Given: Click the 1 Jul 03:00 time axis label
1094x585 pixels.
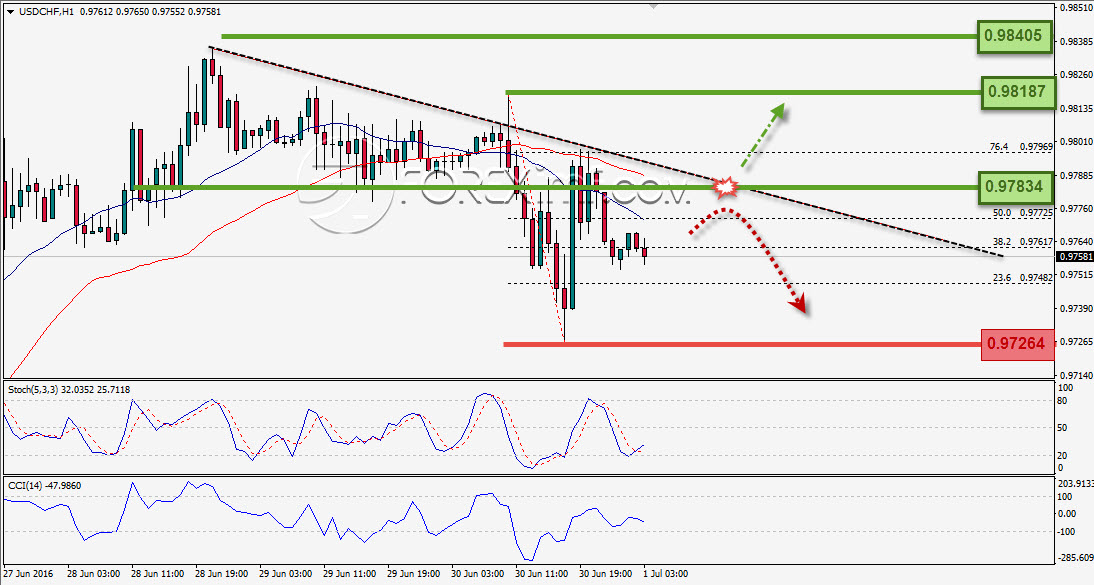Looking at the screenshot, I should coord(666,574).
